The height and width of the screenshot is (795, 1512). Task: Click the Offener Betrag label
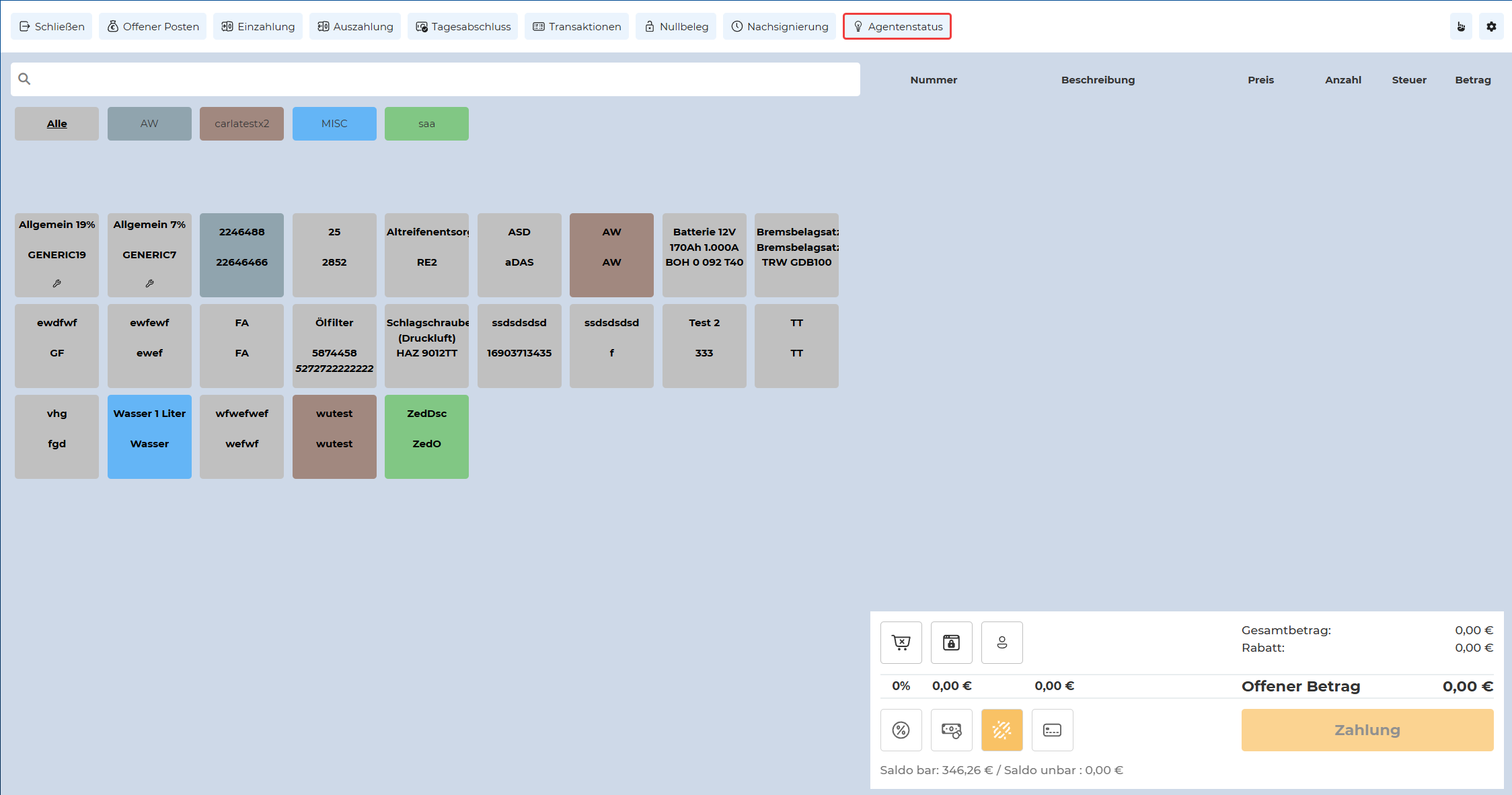[1301, 686]
